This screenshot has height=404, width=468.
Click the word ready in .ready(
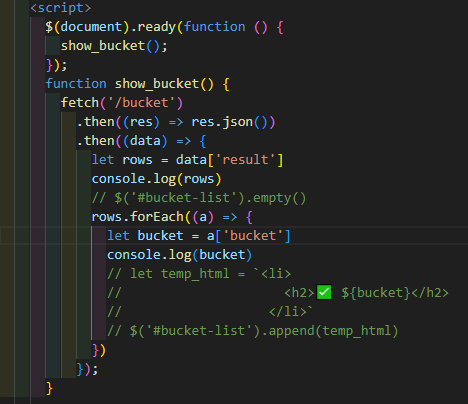tap(156, 27)
